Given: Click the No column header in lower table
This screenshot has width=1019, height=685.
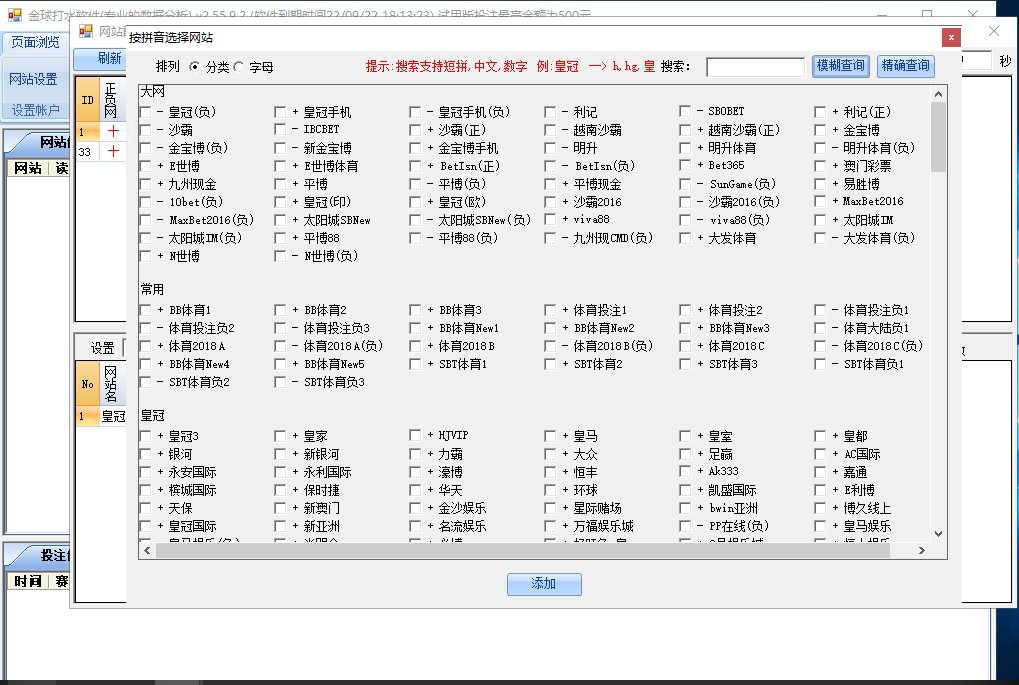Looking at the screenshot, I should click(88, 384).
